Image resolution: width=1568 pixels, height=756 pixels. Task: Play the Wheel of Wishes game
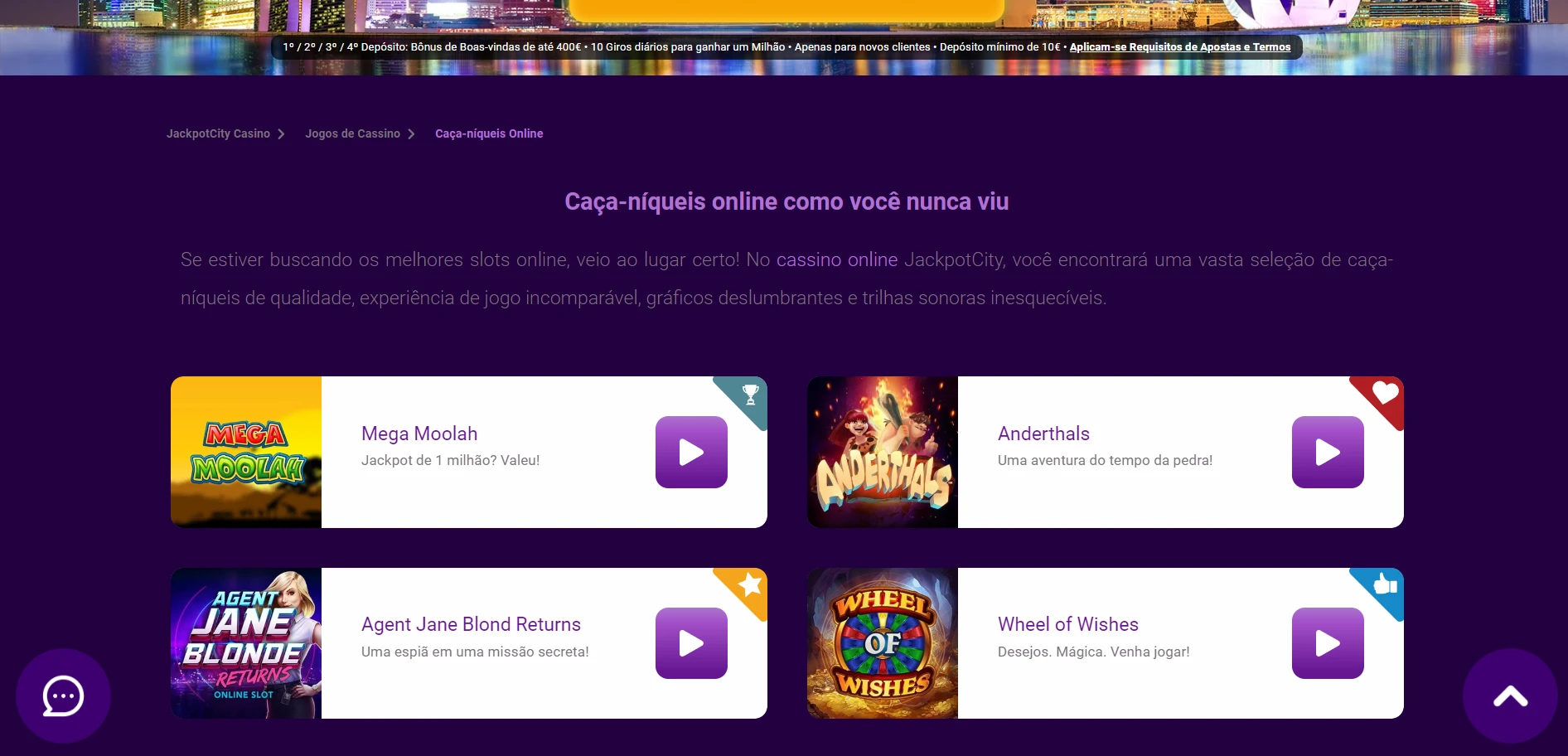point(1328,643)
